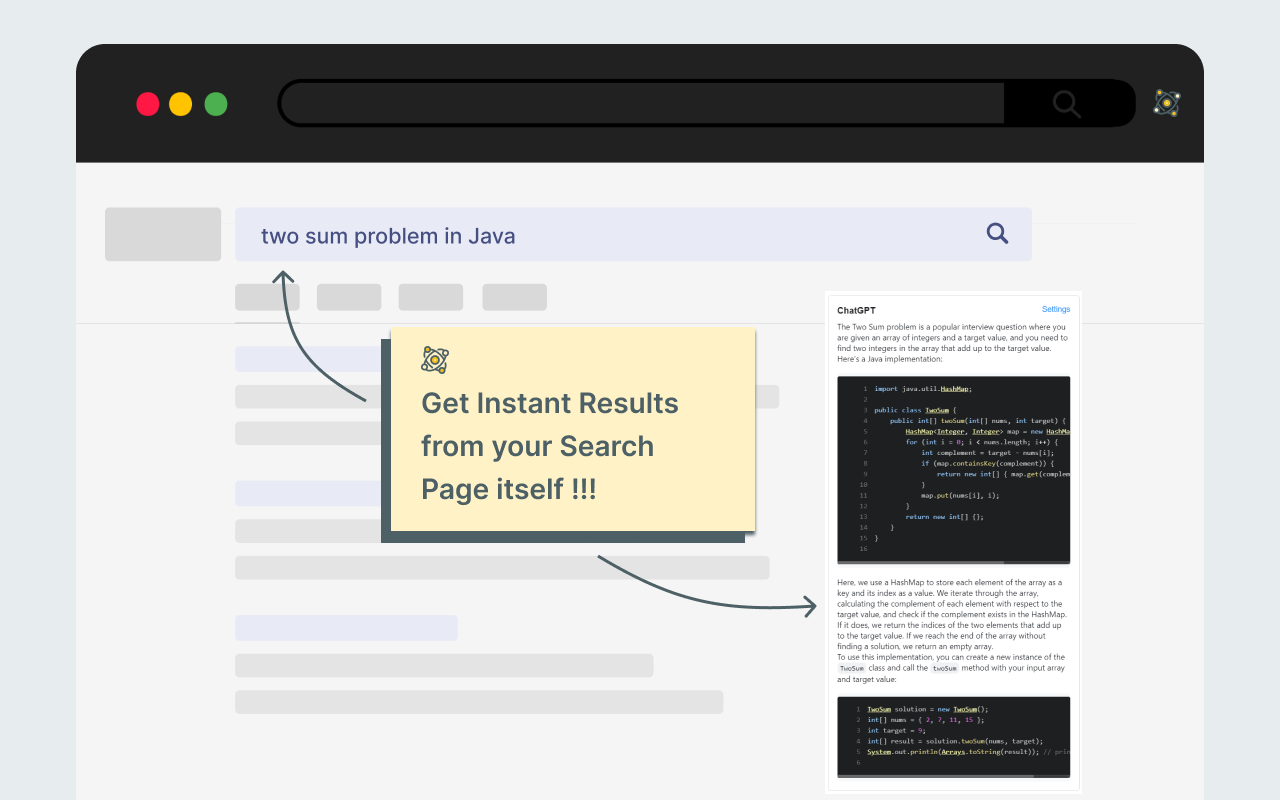
Task: Click the "map.put(nums[i], i);" code line
Action: 960,495
